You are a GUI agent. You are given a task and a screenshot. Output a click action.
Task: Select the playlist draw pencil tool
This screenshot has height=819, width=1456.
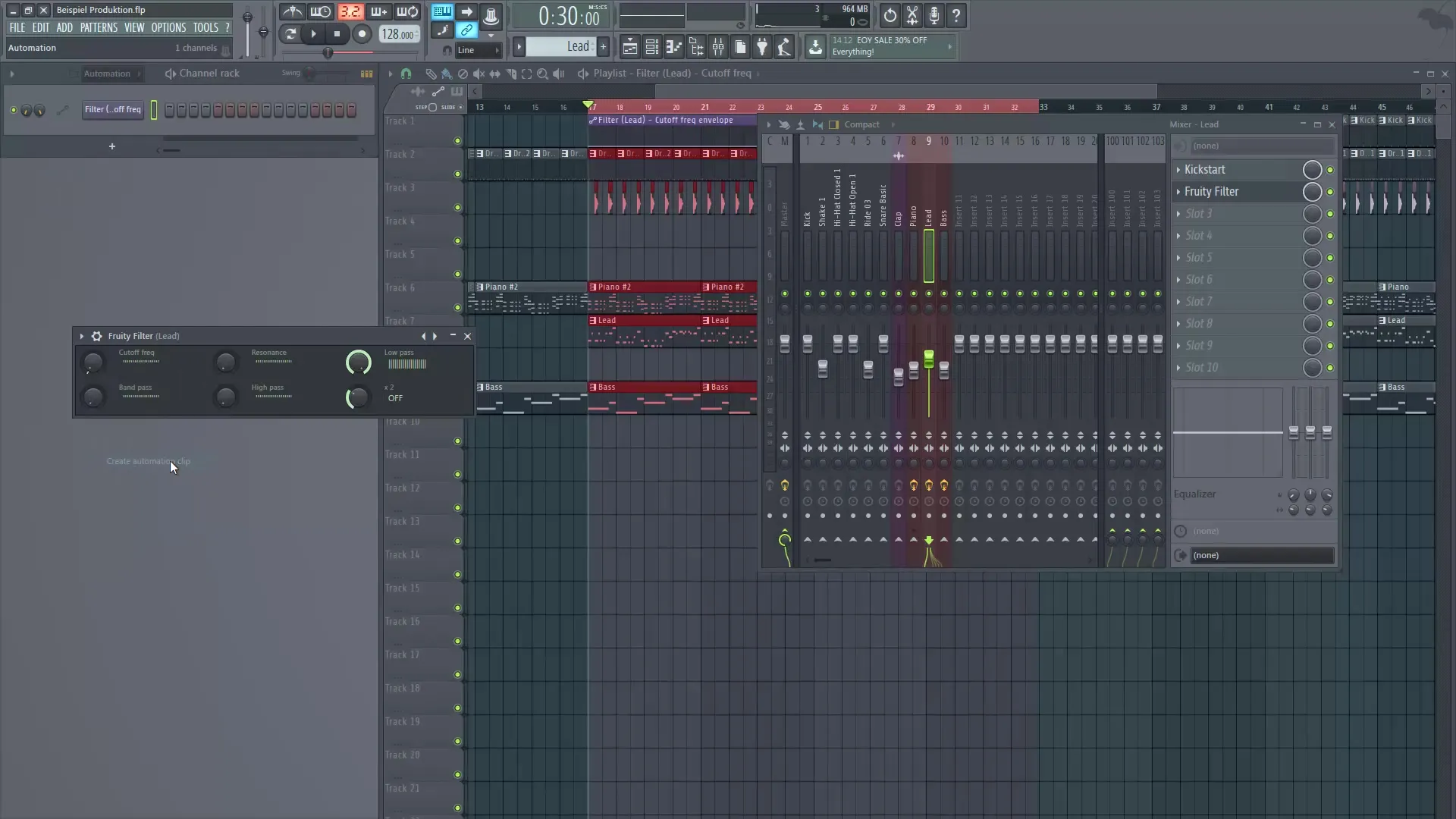[x=431, y=74]
